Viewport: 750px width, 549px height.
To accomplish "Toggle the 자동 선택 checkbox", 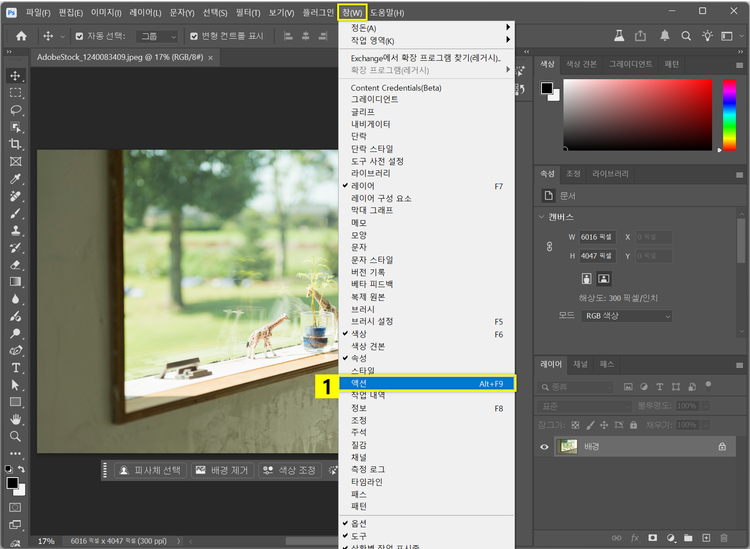I will pyautogui.click(x=79, y=36).
